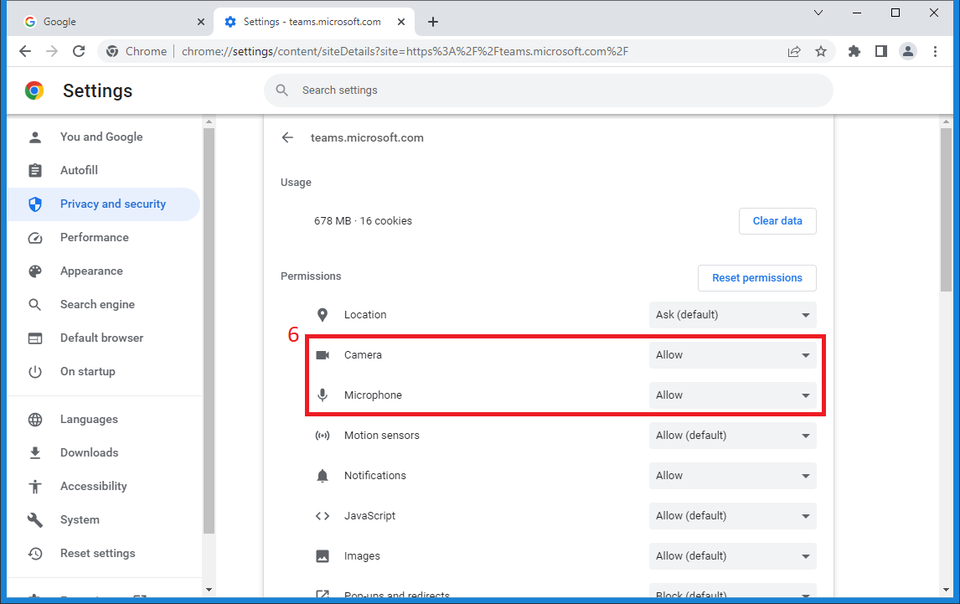Screen dimensions: 960x604
Task: Open the Camera permission dropdown
Action: pyautogui.click(x=732, y=355)
